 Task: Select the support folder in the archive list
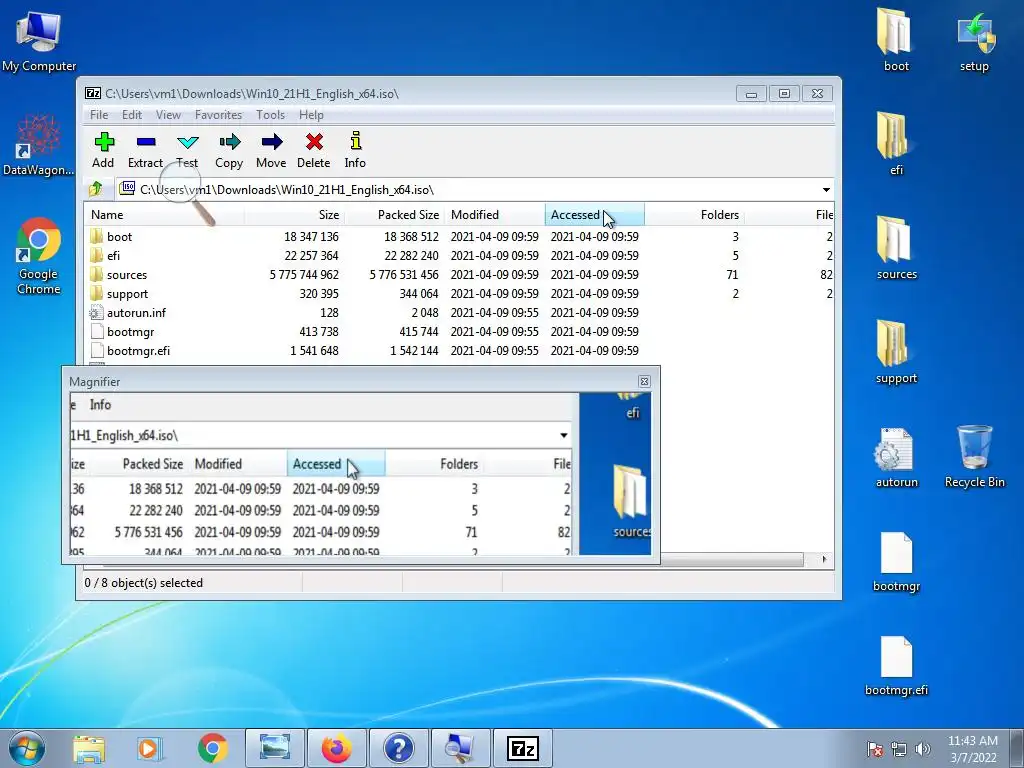point(127,294)
